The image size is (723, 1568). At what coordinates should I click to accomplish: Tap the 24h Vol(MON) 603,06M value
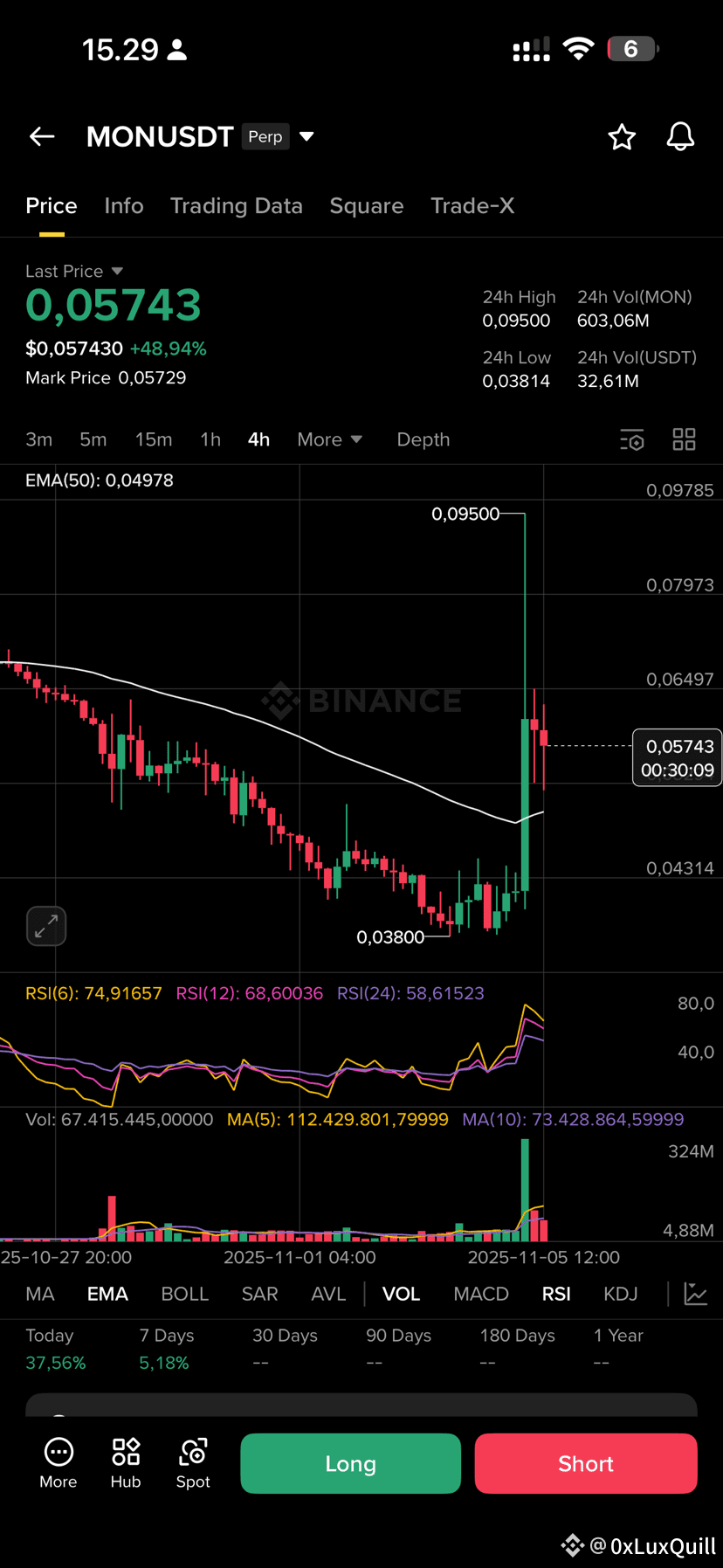click(x=613, y=321)
